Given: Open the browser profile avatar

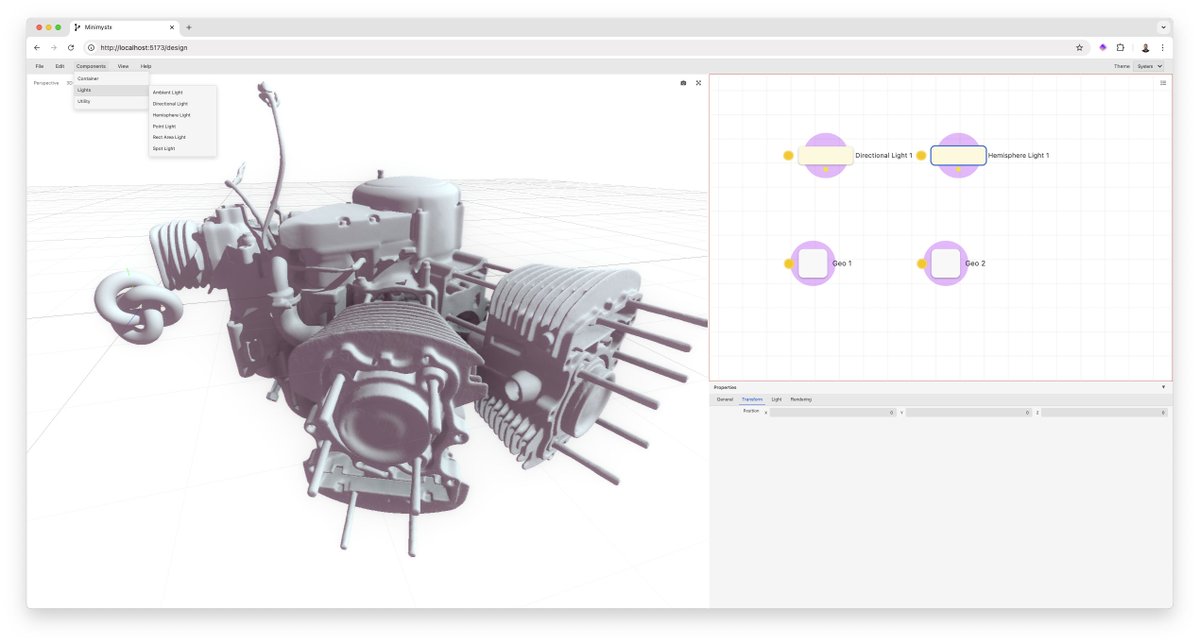Looking at the screenshot, I should (x=1146, y=47).
